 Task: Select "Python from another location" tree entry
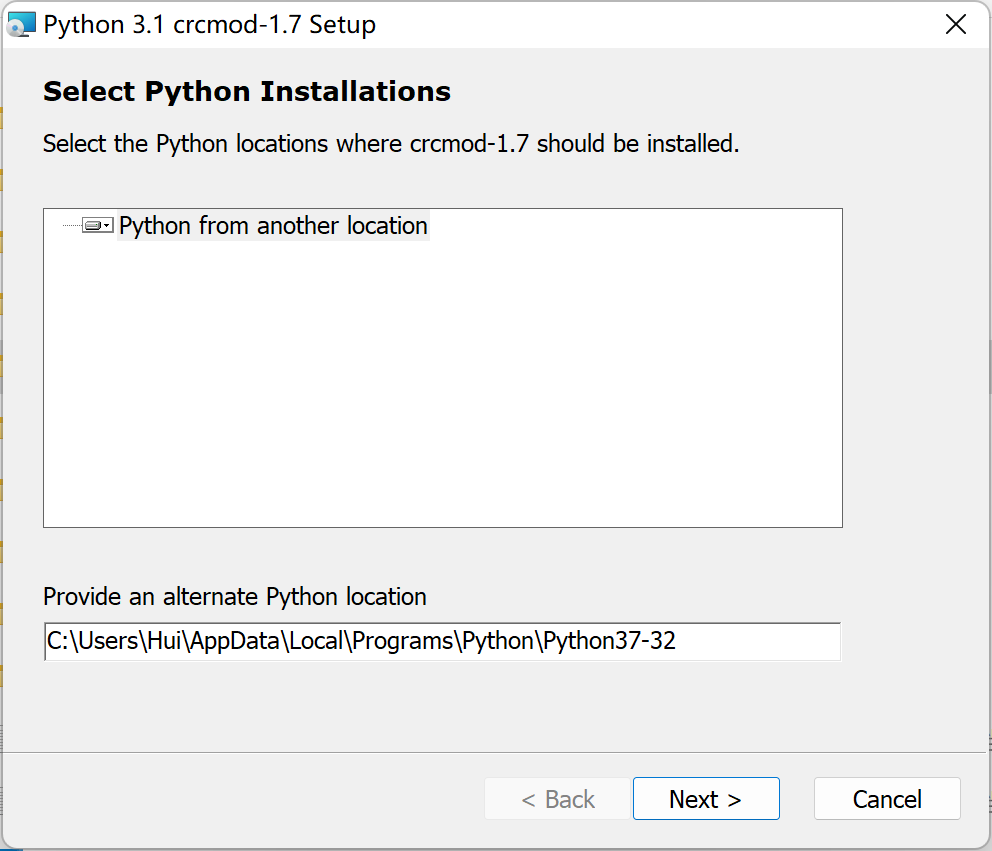[273, 226]
